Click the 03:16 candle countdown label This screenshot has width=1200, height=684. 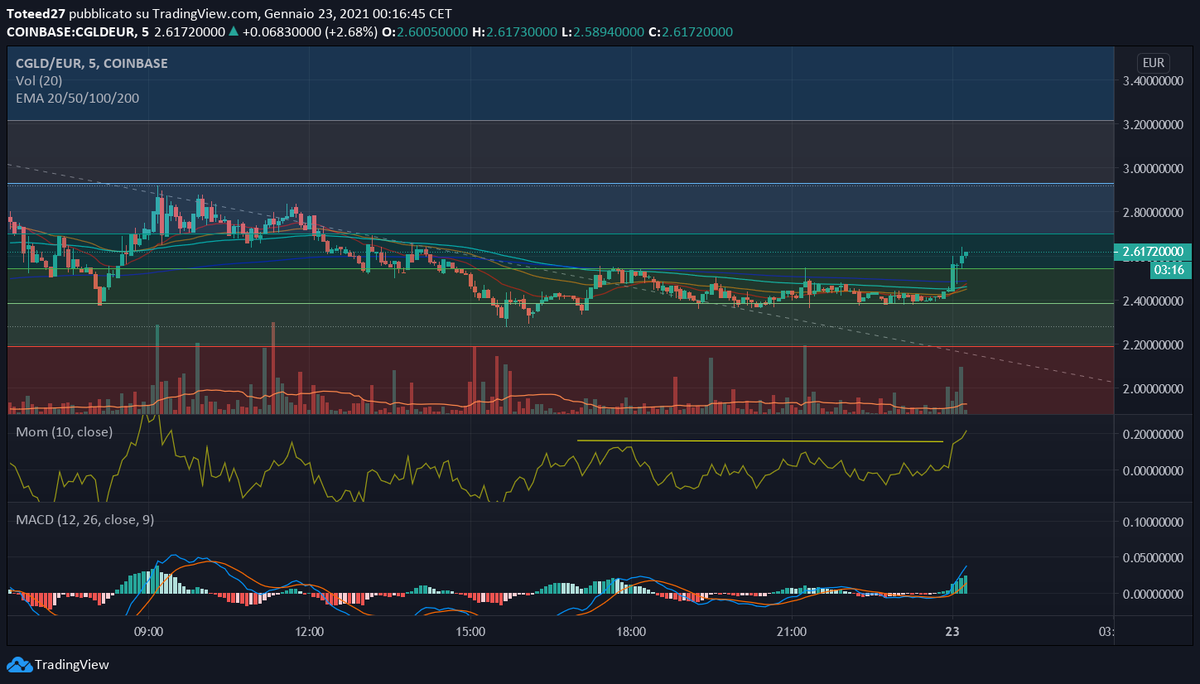pyautogui.click(x=1169, y=269)
